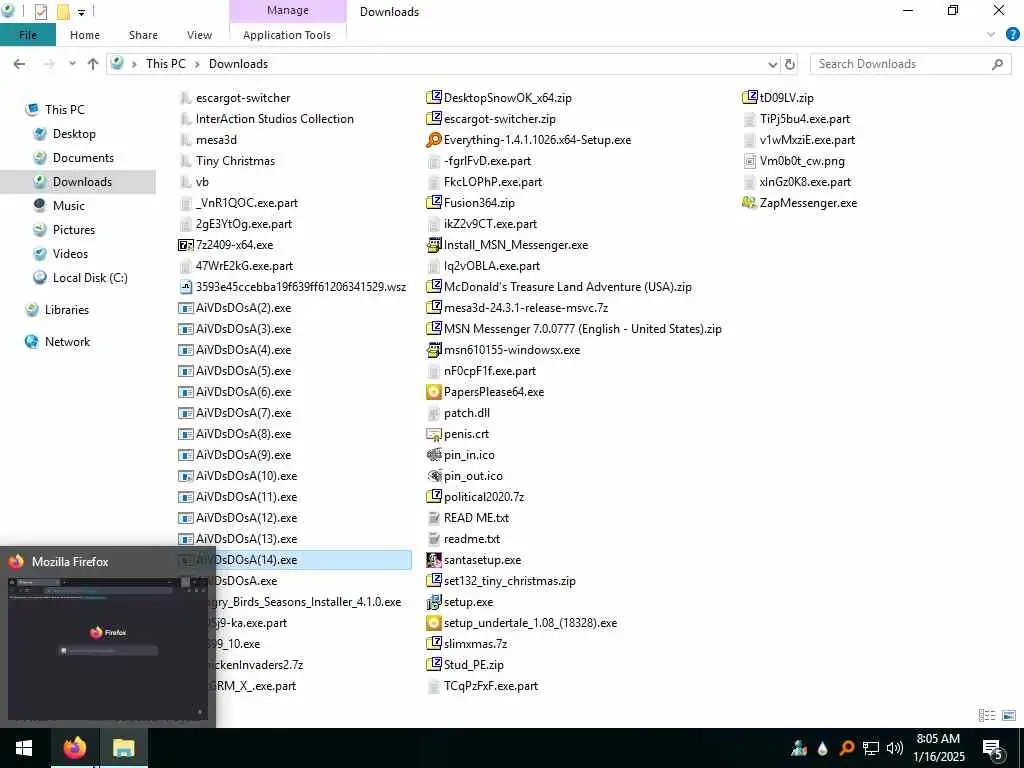Open Pictures in the navigation pane
This screenshot has width=1024, height=768.
[73, 230]
